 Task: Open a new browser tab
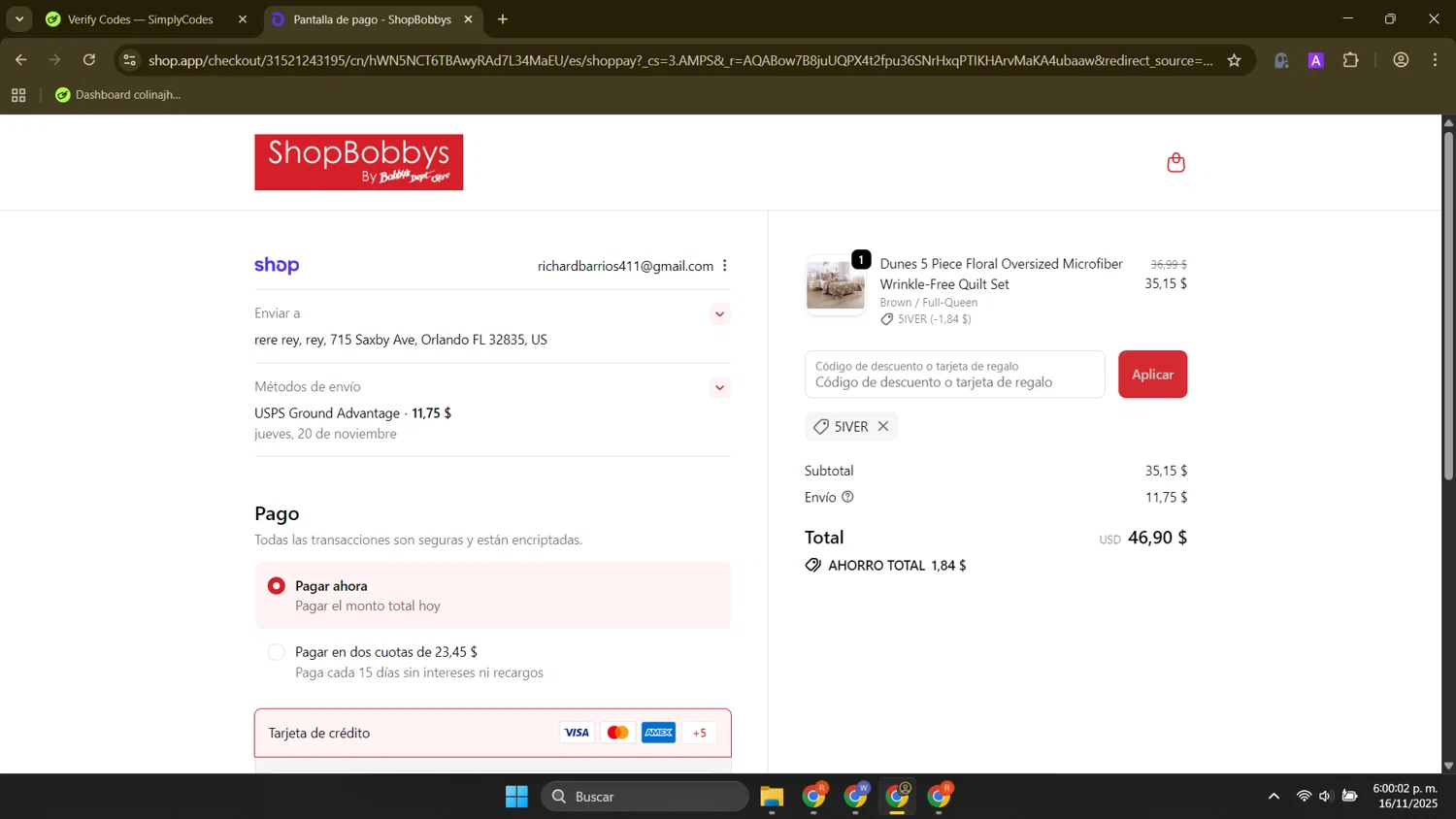(x=502, y=19)
